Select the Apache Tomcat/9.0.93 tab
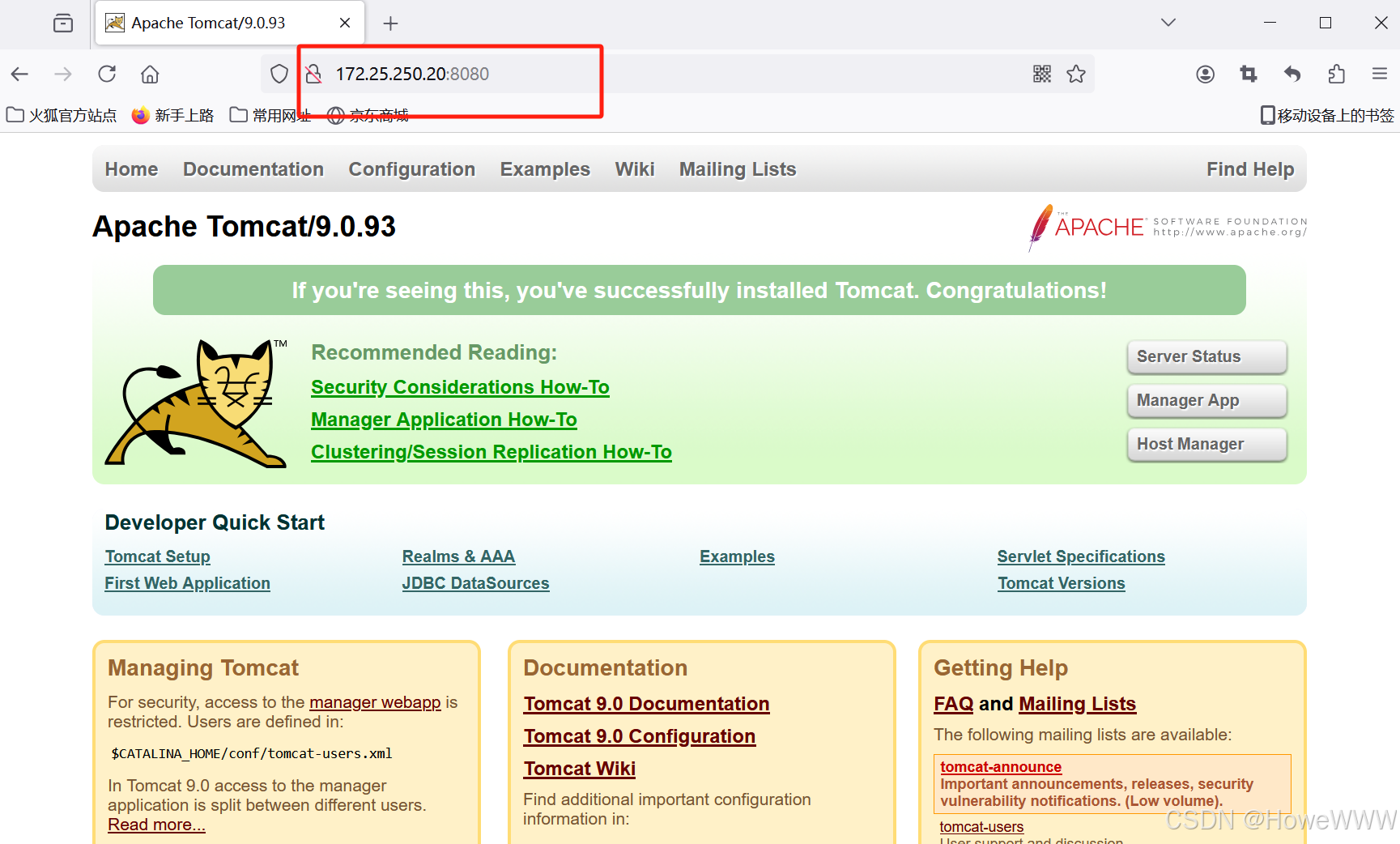Viewport: 1400px width, 844px height. (231, 23)
